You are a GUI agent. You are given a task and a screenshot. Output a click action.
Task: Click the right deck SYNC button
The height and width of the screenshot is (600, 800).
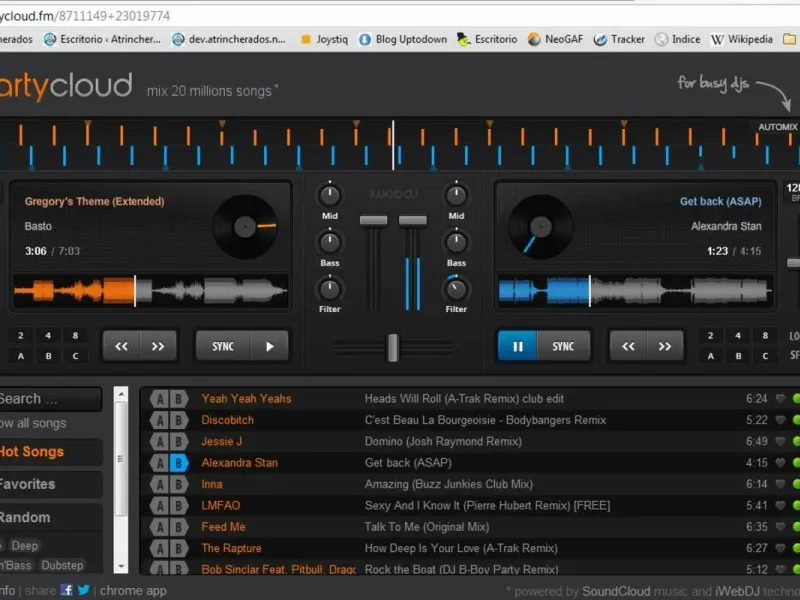coord(563,346)
